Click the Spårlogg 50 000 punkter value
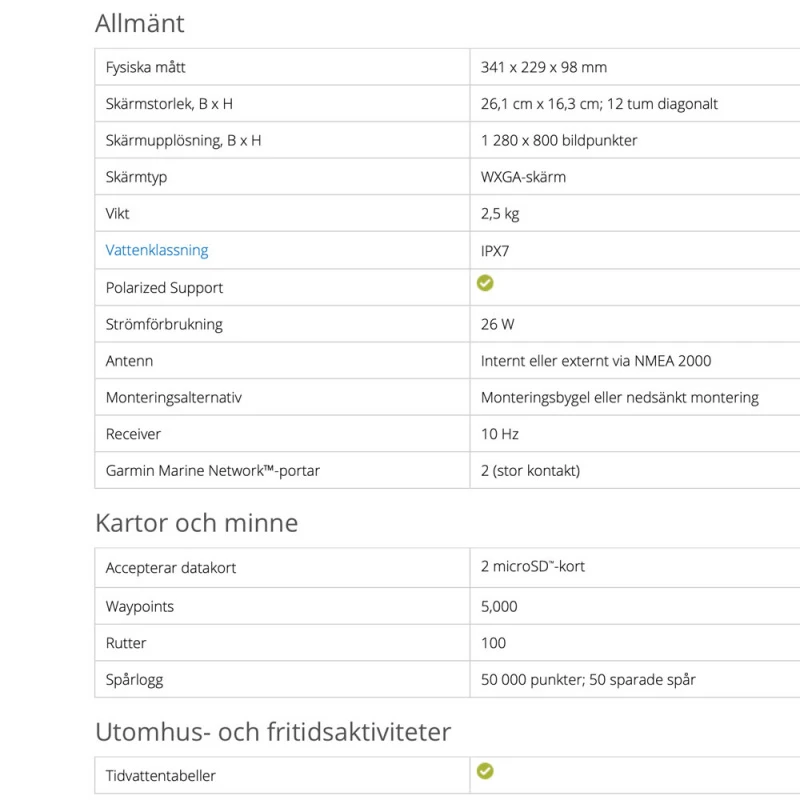 (588, 679)
